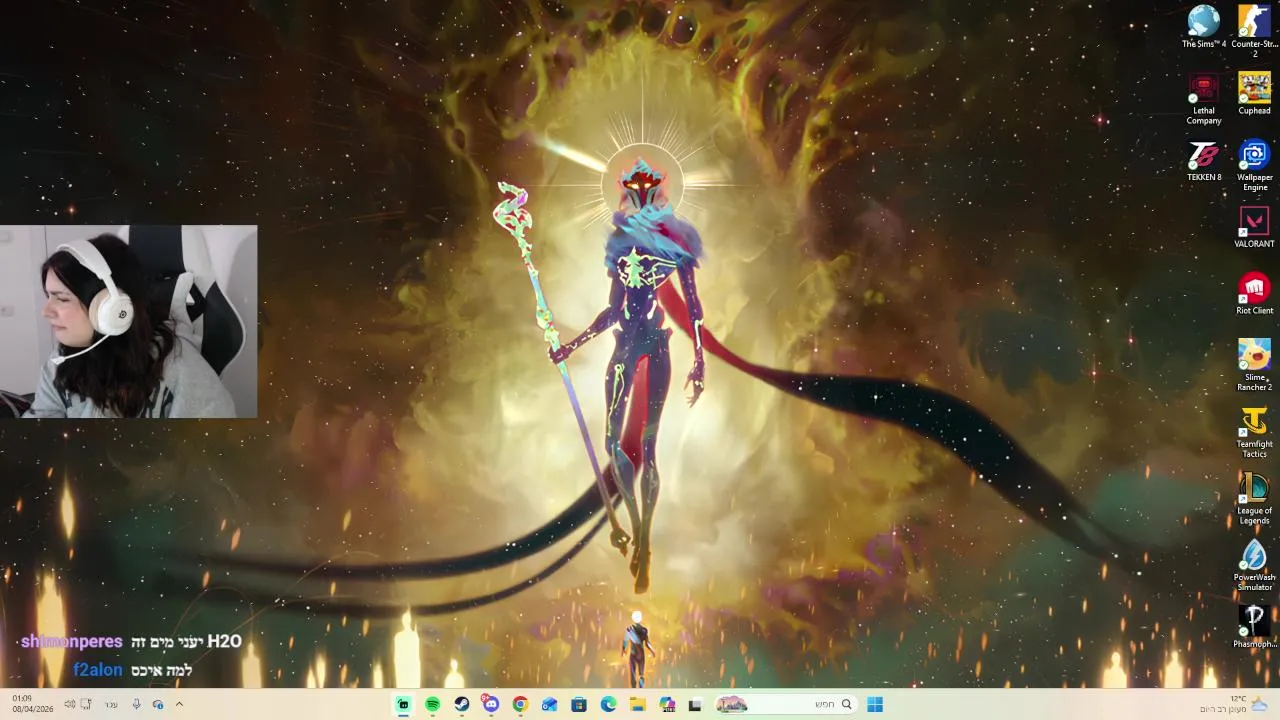Open the Task View taskbar icon

695,704
